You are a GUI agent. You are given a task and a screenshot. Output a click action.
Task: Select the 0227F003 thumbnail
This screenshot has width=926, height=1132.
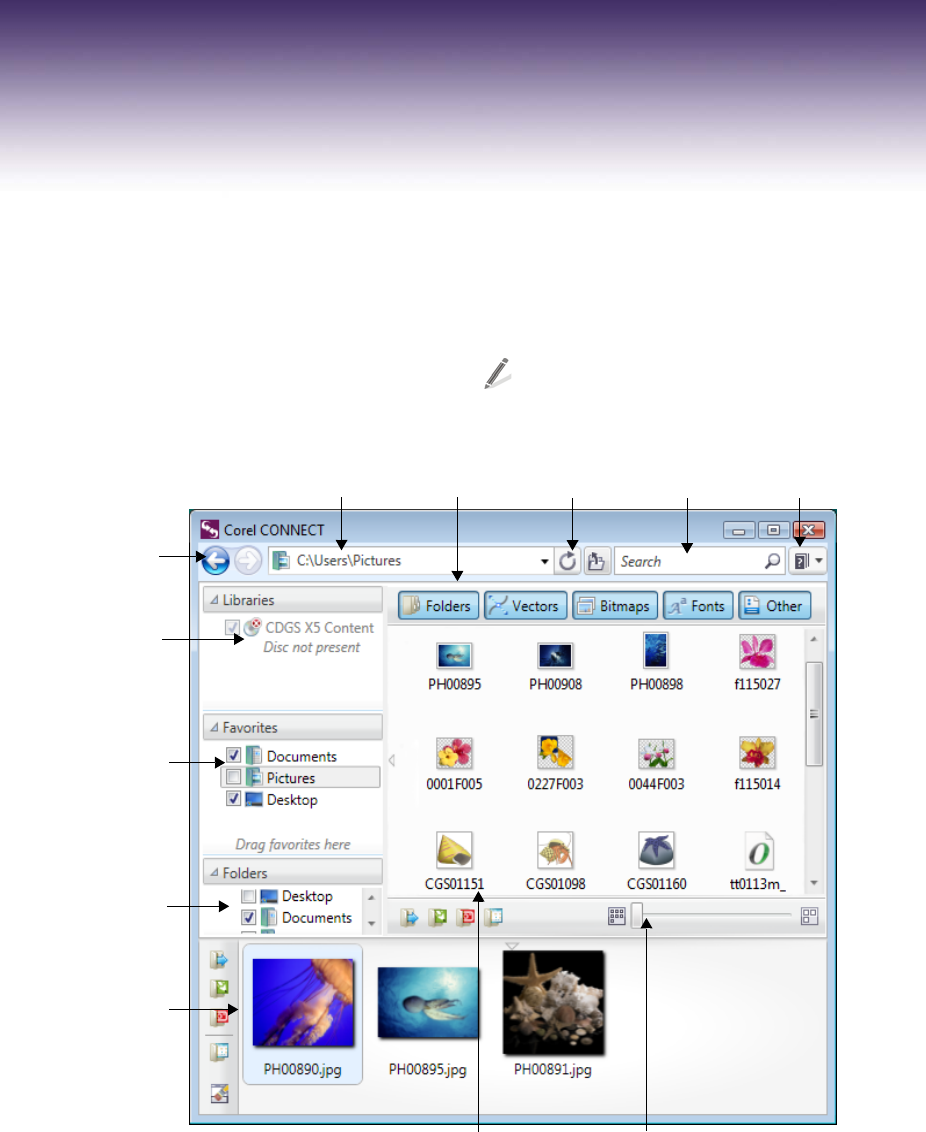coord(555,752)
